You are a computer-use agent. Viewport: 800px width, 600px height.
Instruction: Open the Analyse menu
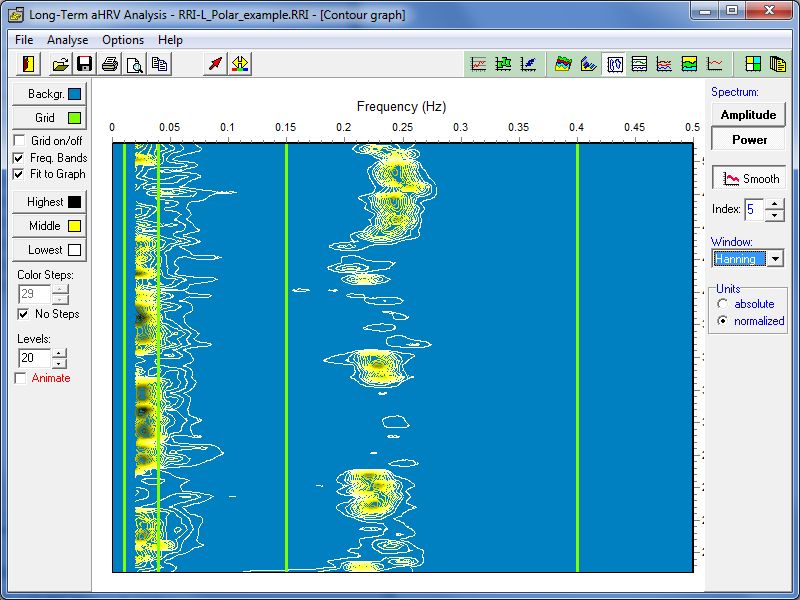(68, 40)
